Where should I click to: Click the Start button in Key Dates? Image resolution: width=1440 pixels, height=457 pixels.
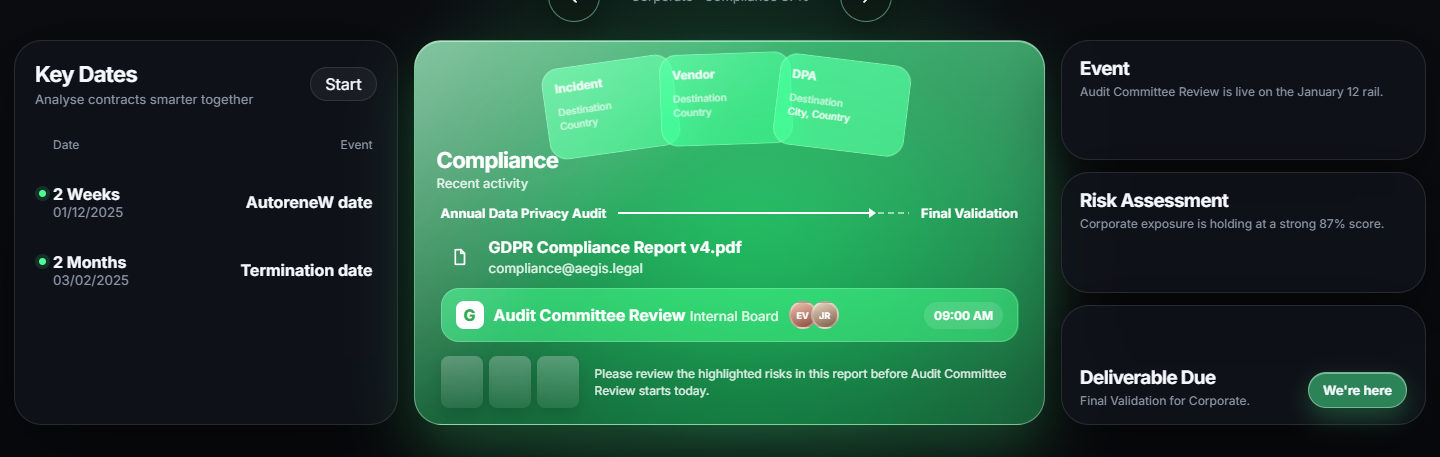[343, 84]
